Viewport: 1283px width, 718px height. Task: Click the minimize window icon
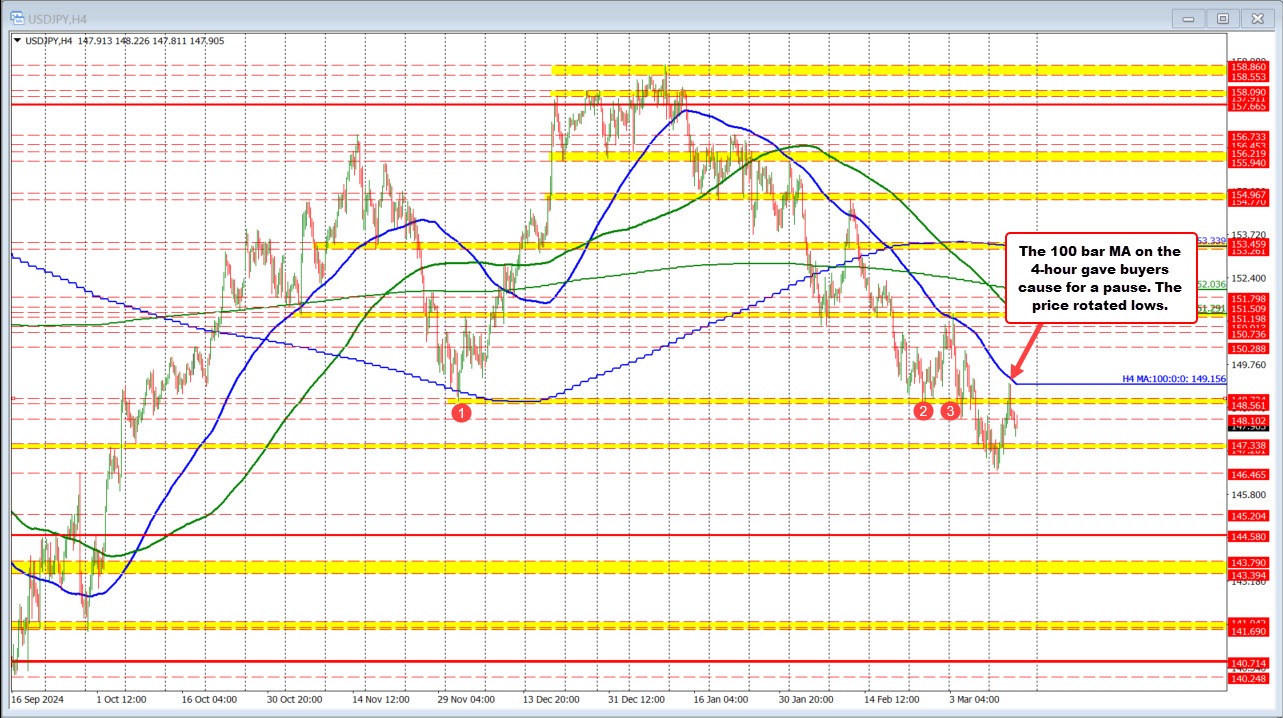(1188, 17)
